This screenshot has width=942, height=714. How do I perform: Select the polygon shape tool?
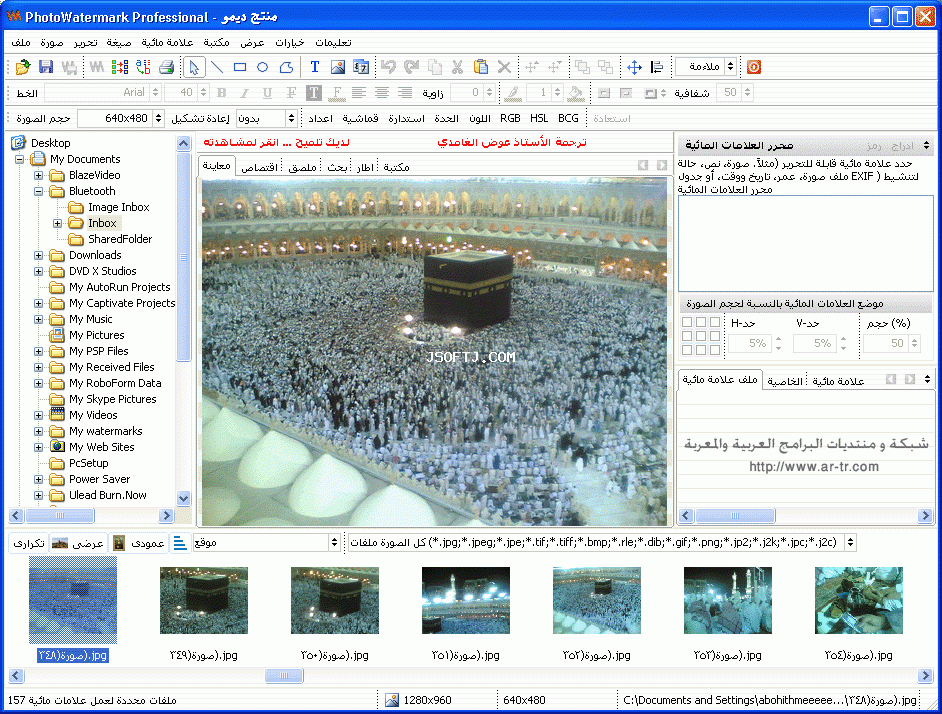click(x=287, y=67)
